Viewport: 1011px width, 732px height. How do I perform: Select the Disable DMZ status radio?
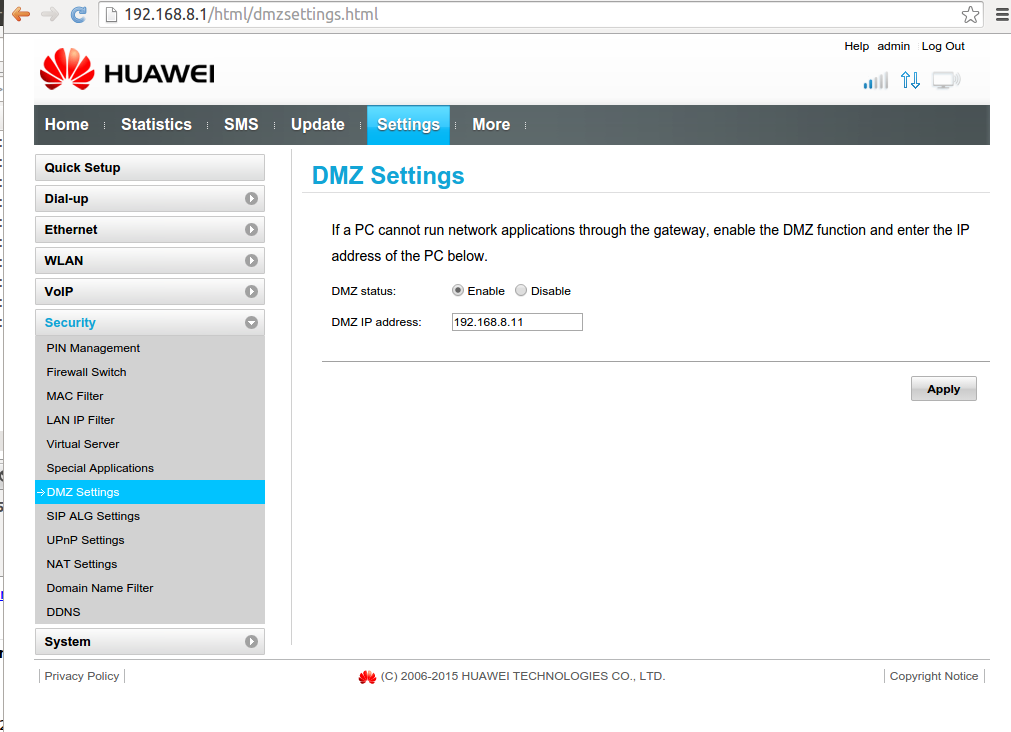[521, 291]
